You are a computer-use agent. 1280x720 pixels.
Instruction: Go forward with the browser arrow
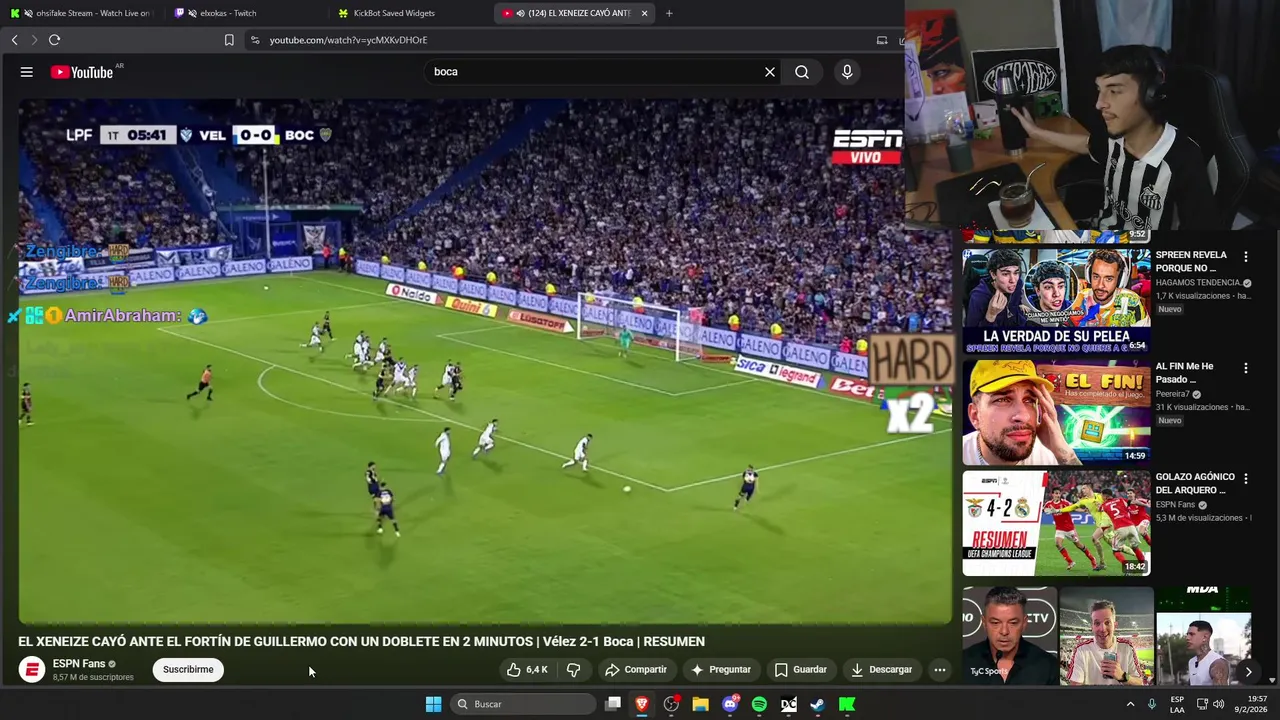click(34, 40)
